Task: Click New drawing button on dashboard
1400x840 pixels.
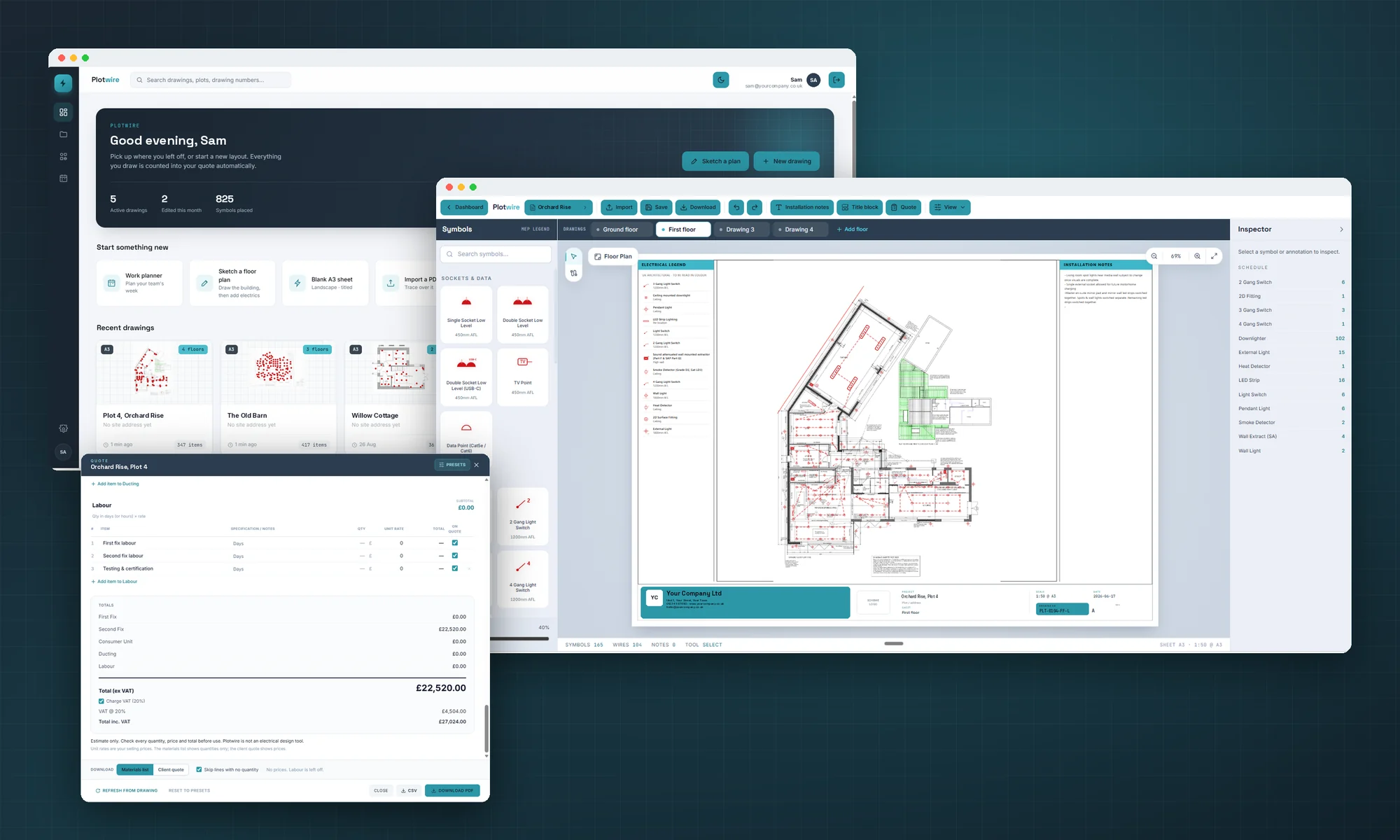Action: tap(787, 161)
